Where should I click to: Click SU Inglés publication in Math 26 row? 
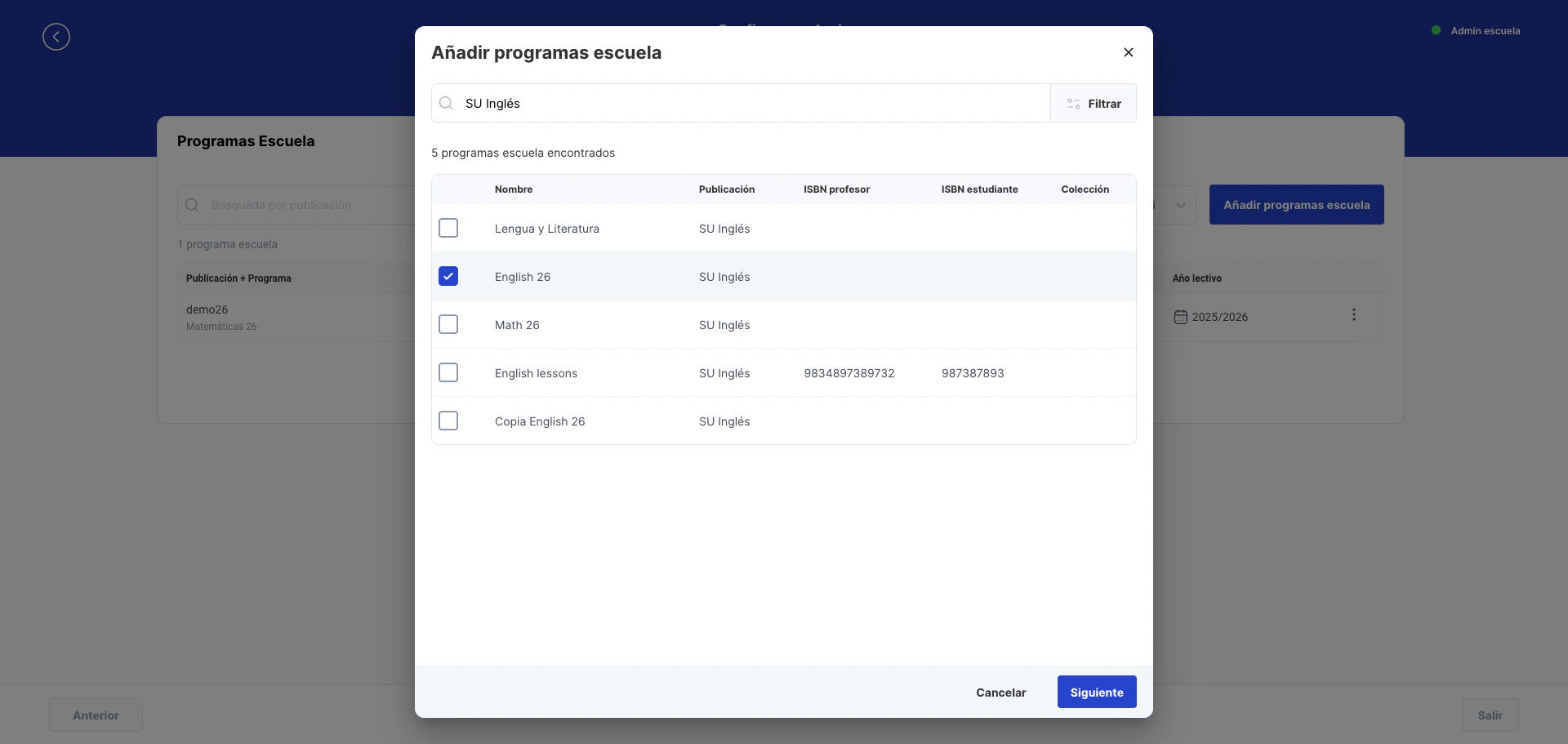click(x=724, y=325)
